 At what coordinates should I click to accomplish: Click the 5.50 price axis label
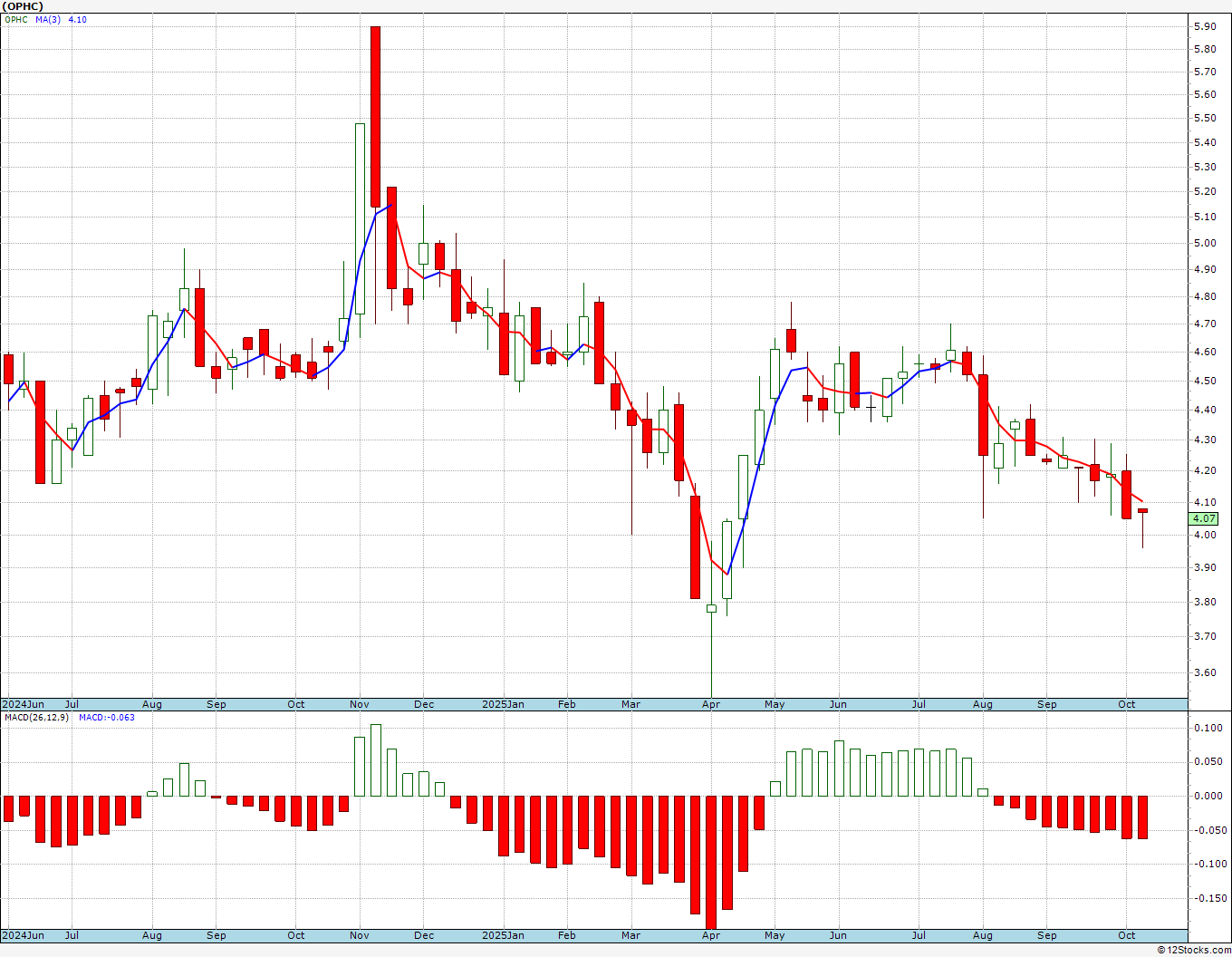click(x=1205, y=118)
